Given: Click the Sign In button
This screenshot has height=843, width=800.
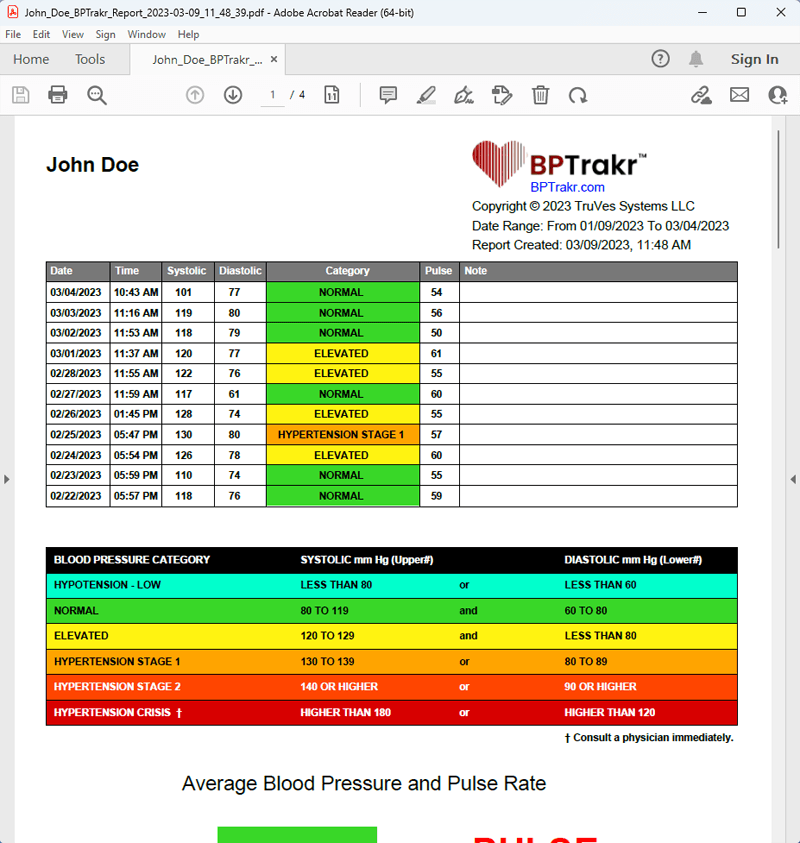Looking at the screenshot, I should (754, 59).
